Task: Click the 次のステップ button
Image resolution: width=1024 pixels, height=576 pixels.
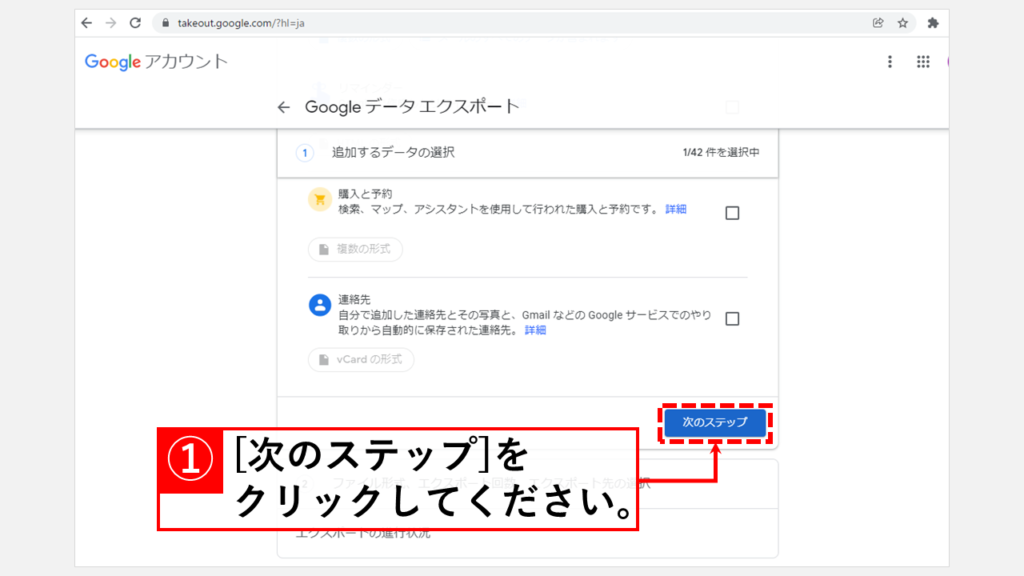Action: click(715, 423)
